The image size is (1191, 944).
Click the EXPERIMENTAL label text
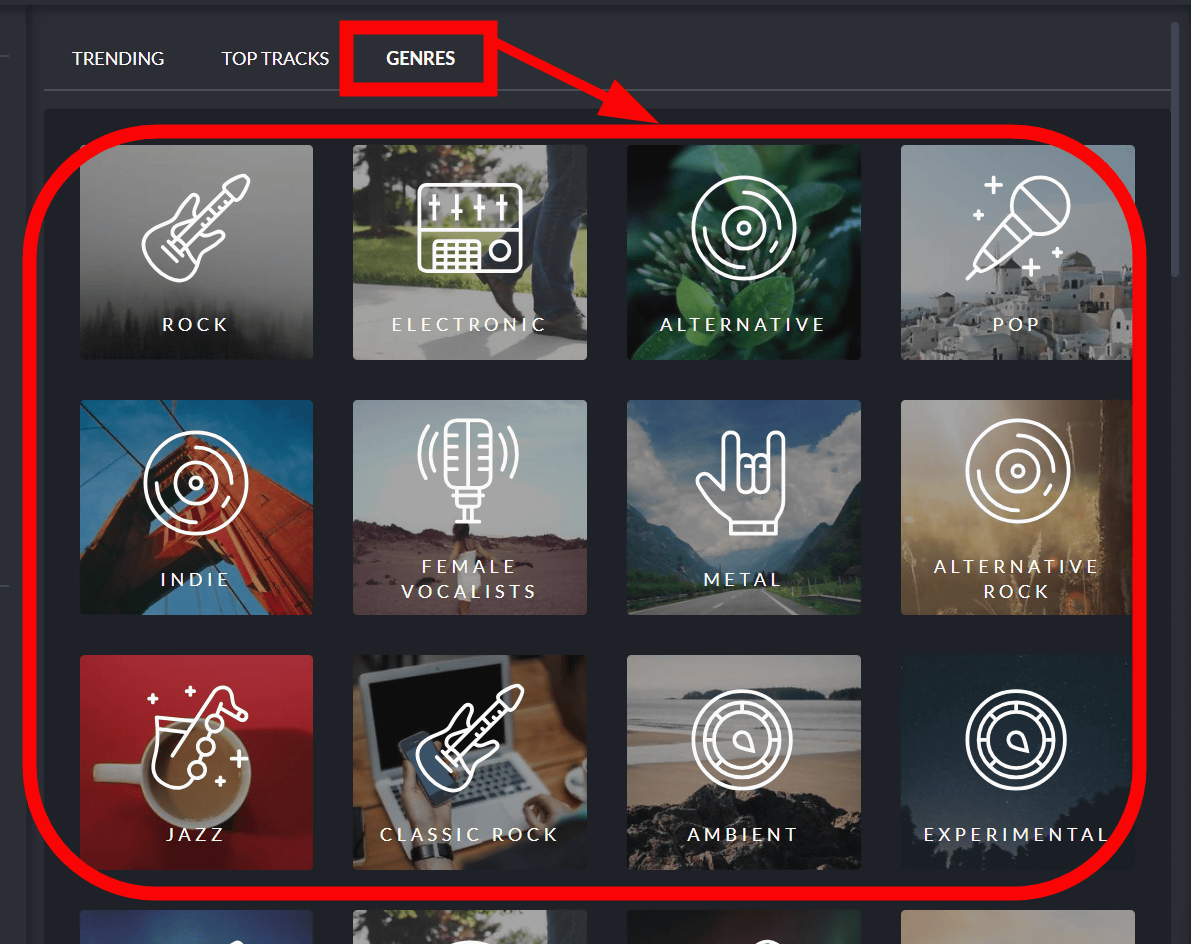(1016, 835)
